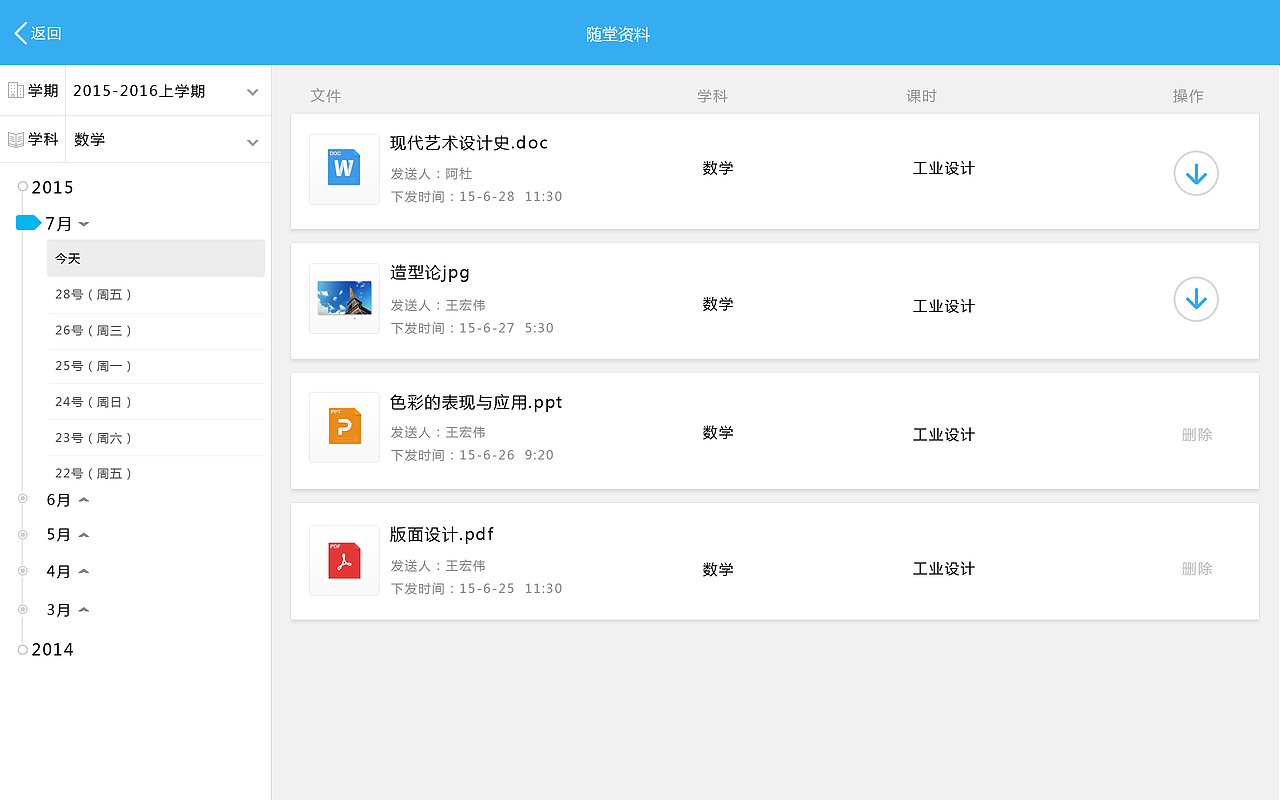Click the 6月 timeline dot

tap(22, 498)
